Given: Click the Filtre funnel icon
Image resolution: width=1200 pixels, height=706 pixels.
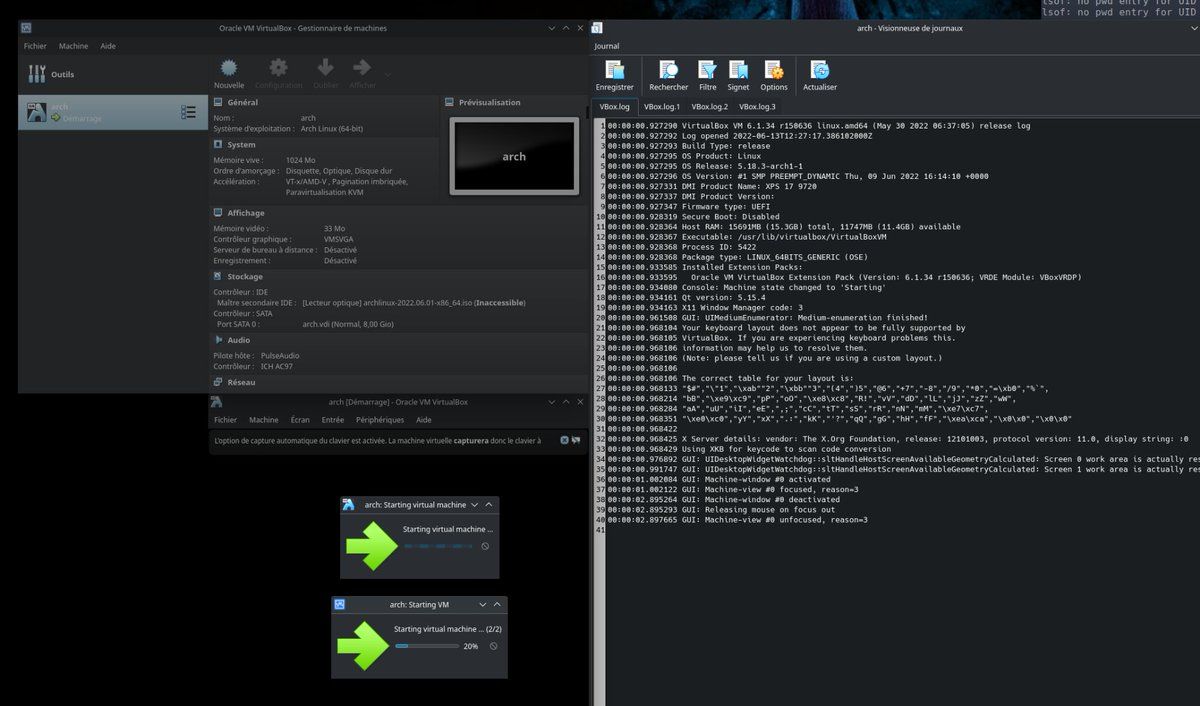Looking at the screenshot, I should 707,71.
